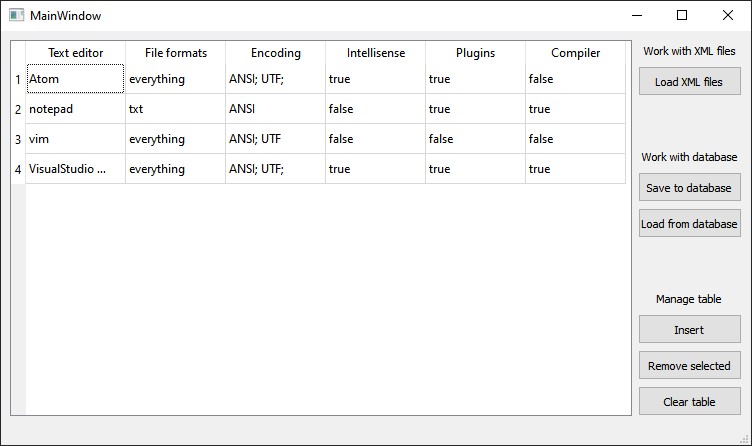Select the Atom cell
This screenshot has height=446, width=752.
pyautogui.click(x=75, y=79)
